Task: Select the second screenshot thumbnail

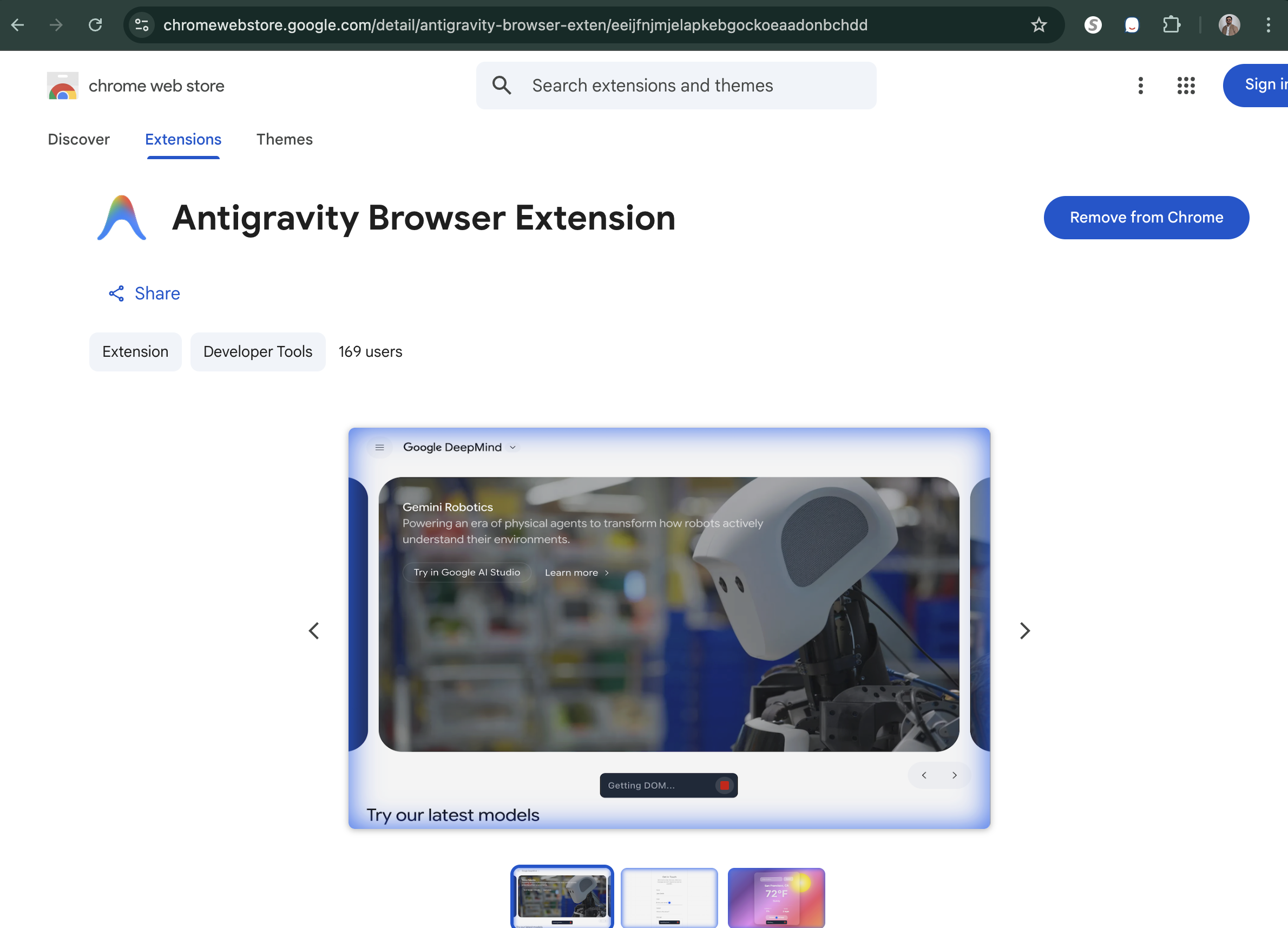Action: click(669, 898)
